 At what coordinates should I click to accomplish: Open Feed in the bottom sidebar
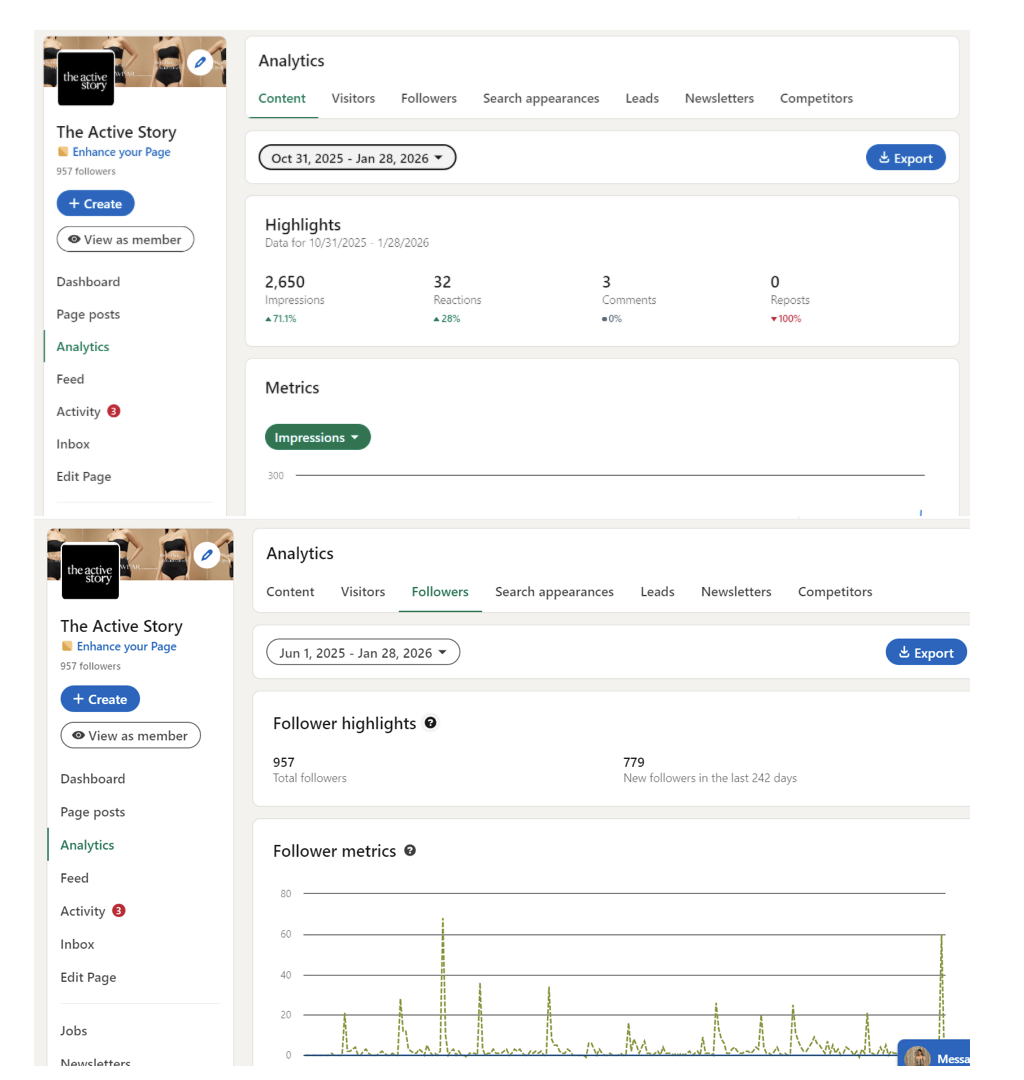pos(74,878)
